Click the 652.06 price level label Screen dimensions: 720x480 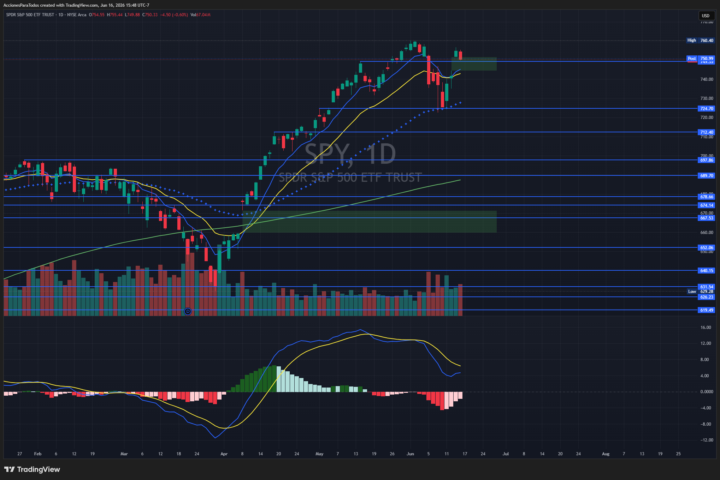(x=706, y=248)
